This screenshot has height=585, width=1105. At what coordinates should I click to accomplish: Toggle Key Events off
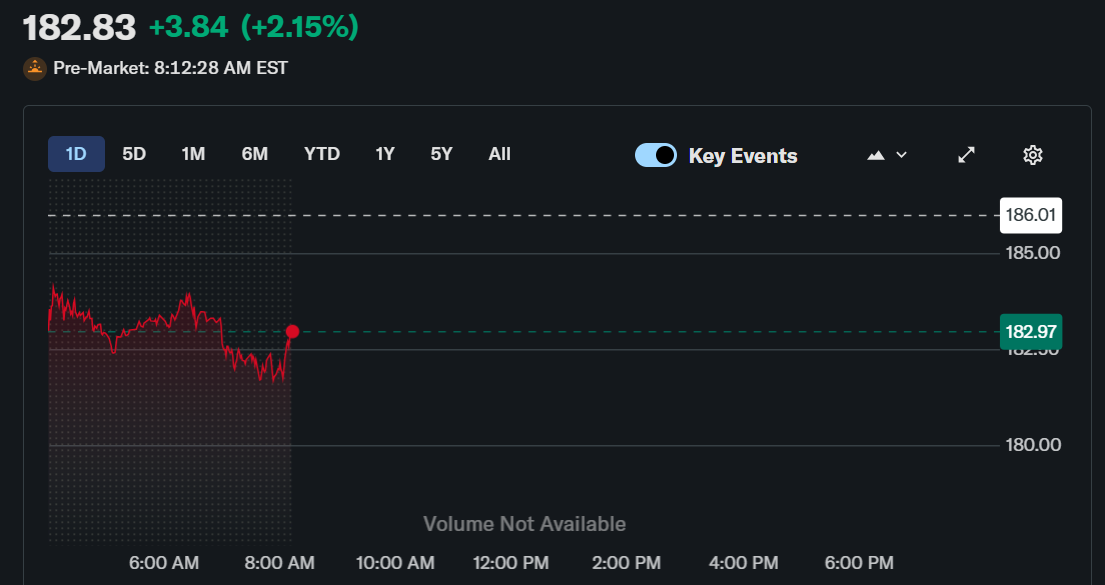(x=656, y=155)
